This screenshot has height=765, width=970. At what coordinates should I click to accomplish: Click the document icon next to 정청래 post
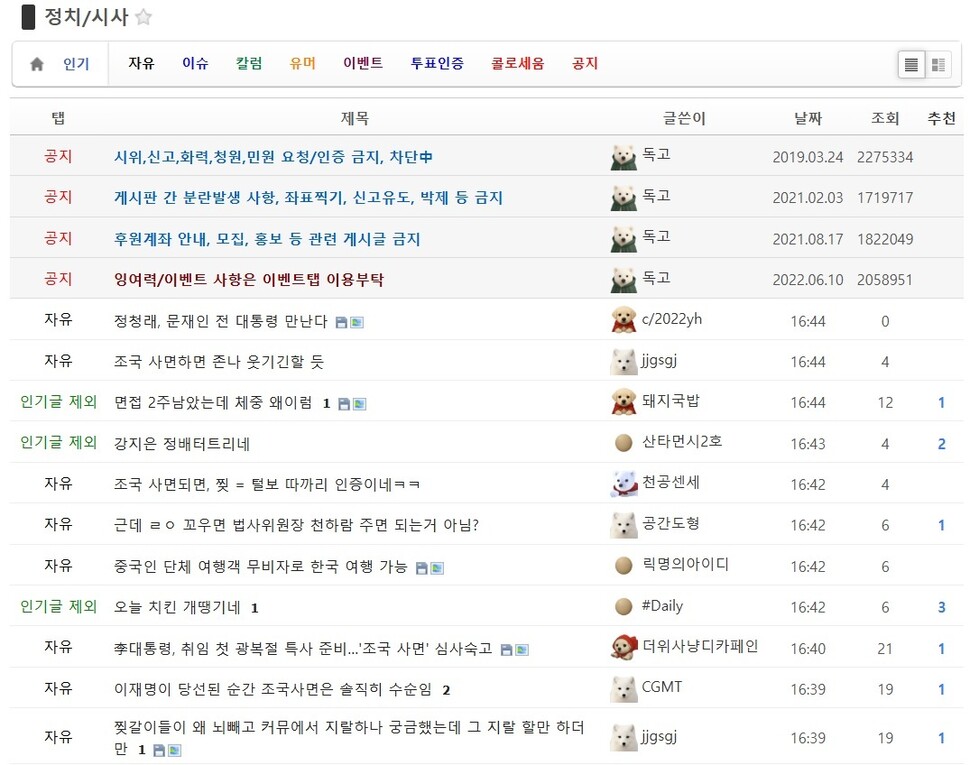pos(340,323)
